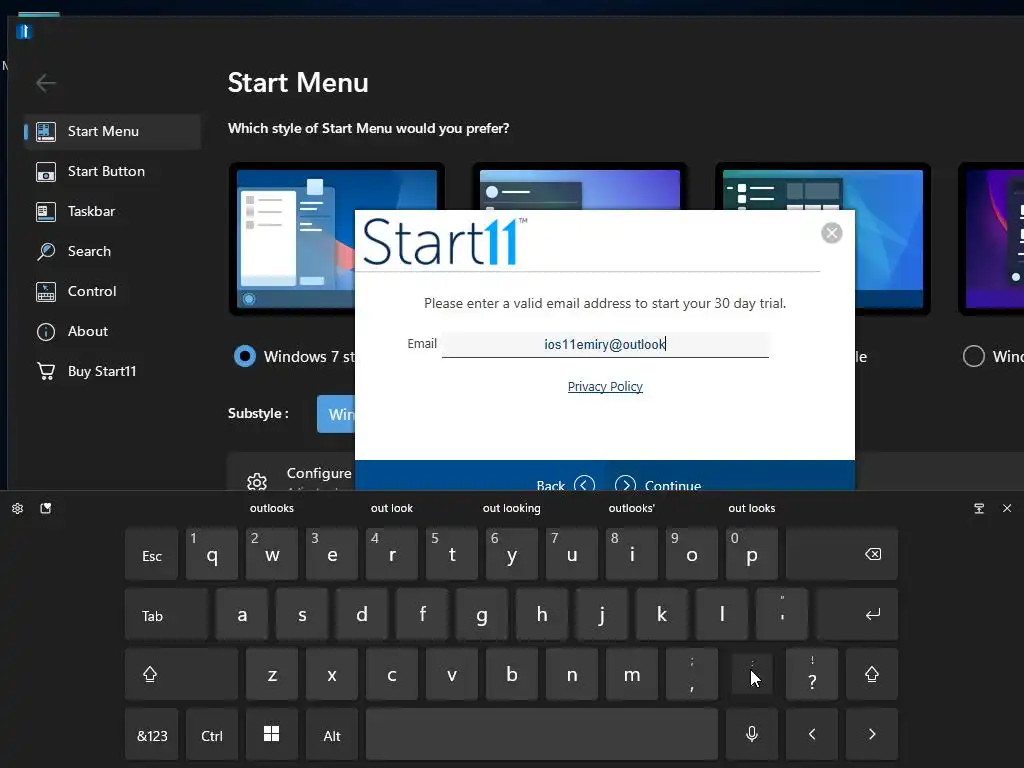
Task: Open the Taskbar settings page
Action: pyautogui.click(x=112, y=211)
